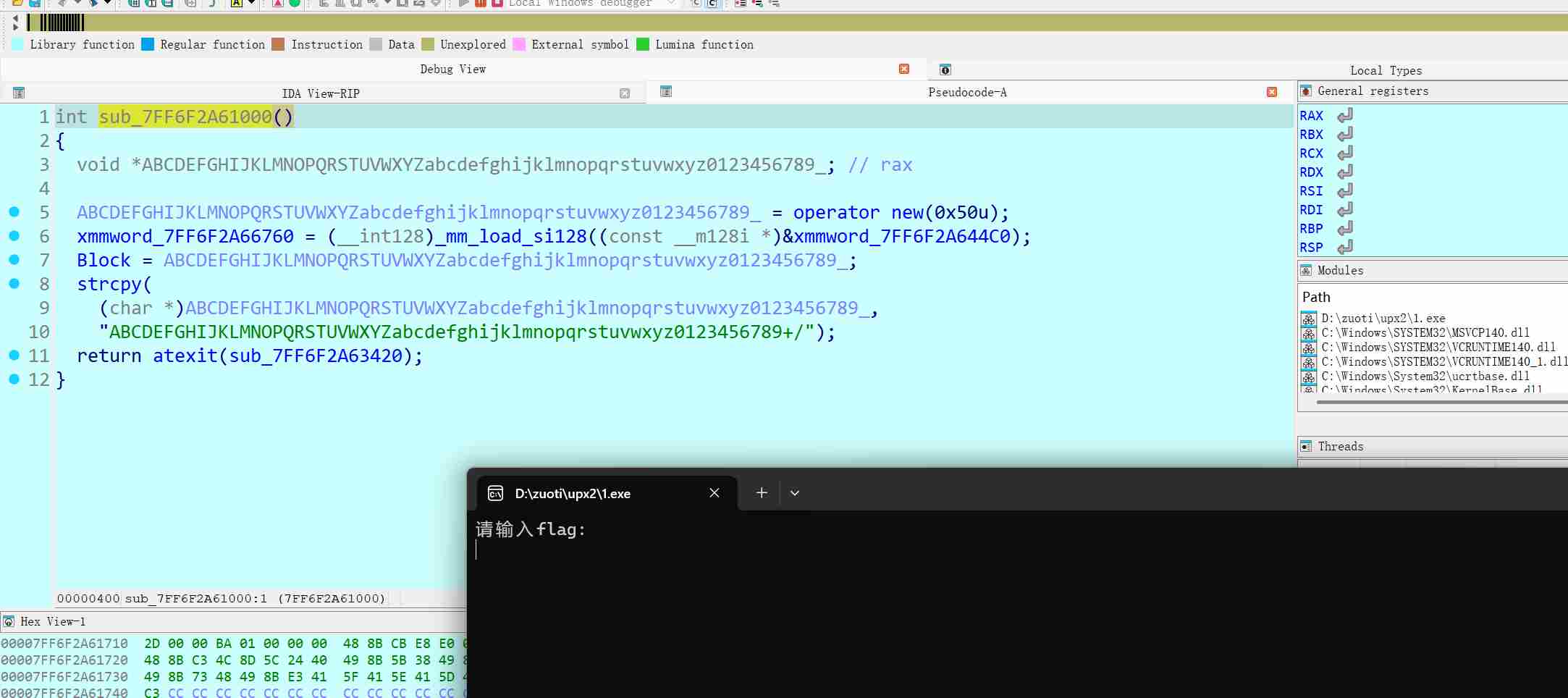Viewport: 1568px width, 698px height.
Task: Click the jump arrow beside the RSP register
Action: coord(1344,248)
